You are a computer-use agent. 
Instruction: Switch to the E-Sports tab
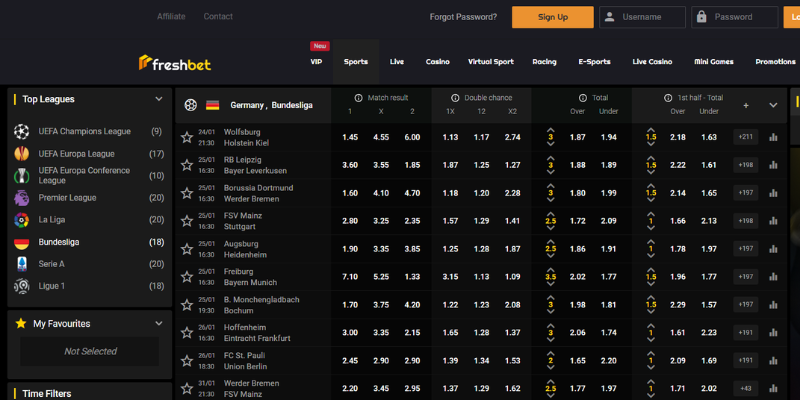click(594, 62)
